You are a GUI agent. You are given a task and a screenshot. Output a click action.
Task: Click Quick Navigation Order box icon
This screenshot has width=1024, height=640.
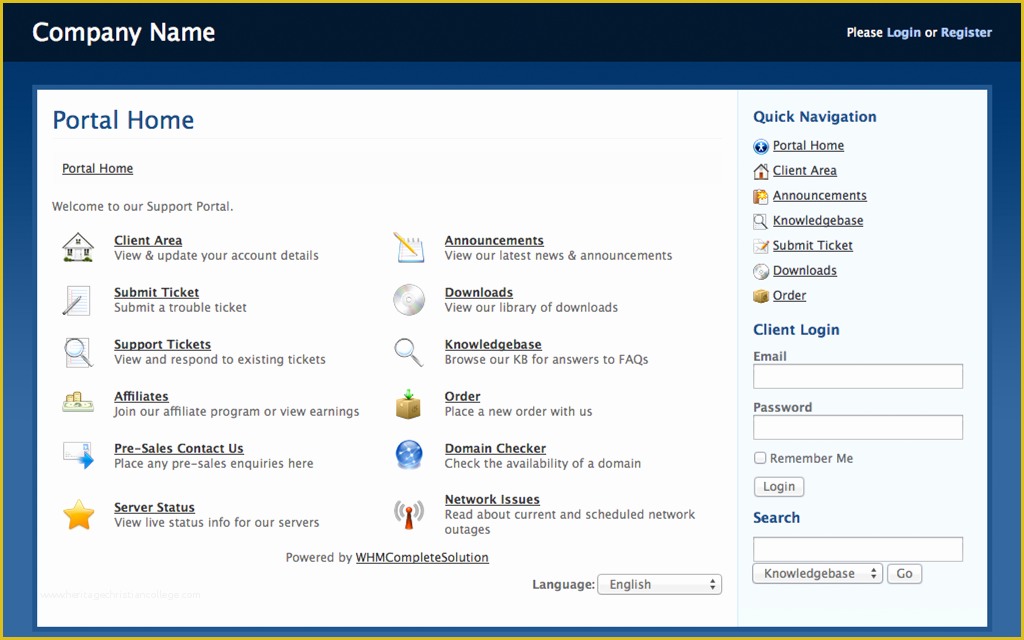[x=761, y=296]
